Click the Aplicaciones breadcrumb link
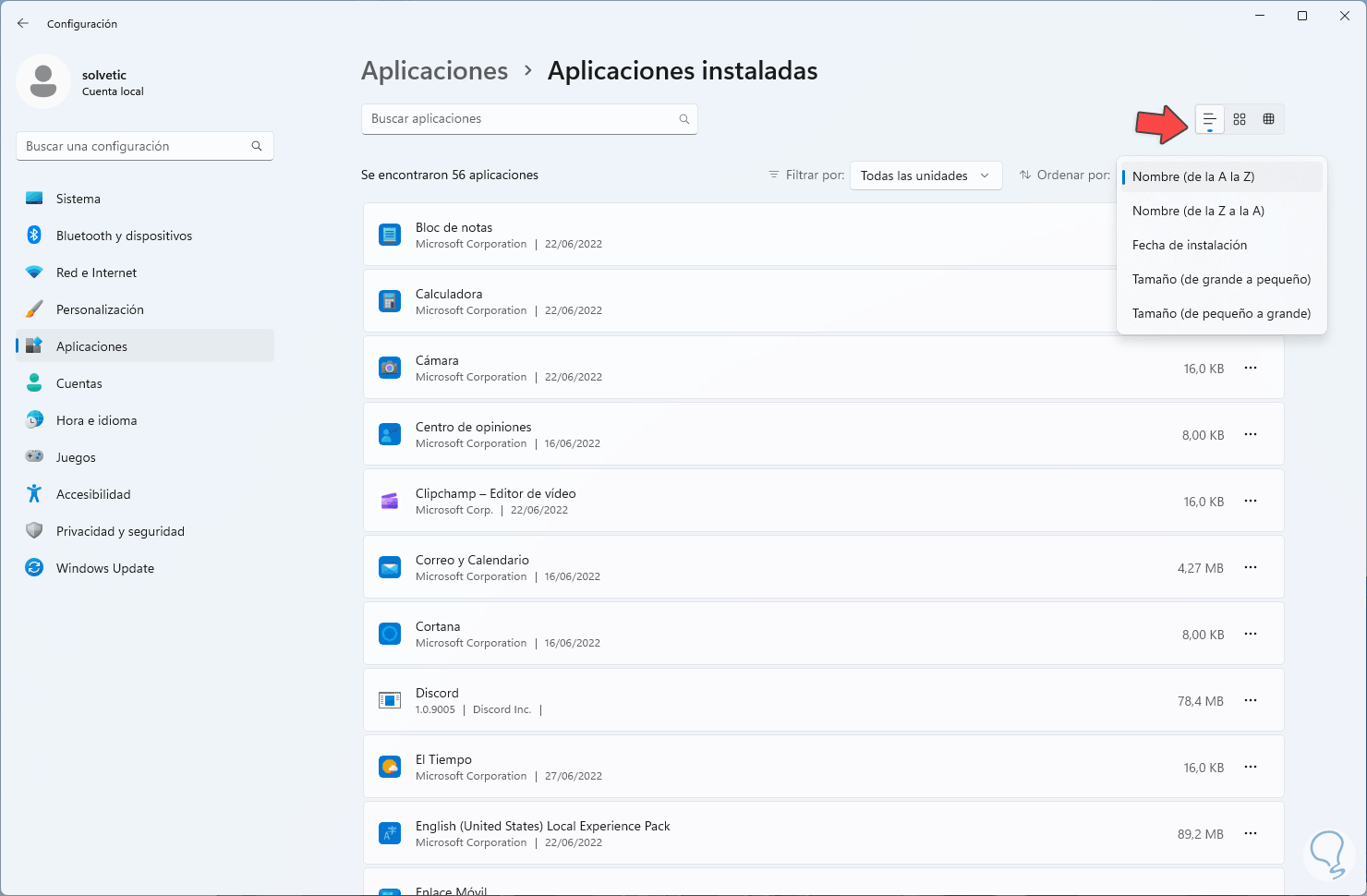The image size is (1367, 896). click(434, 71)
